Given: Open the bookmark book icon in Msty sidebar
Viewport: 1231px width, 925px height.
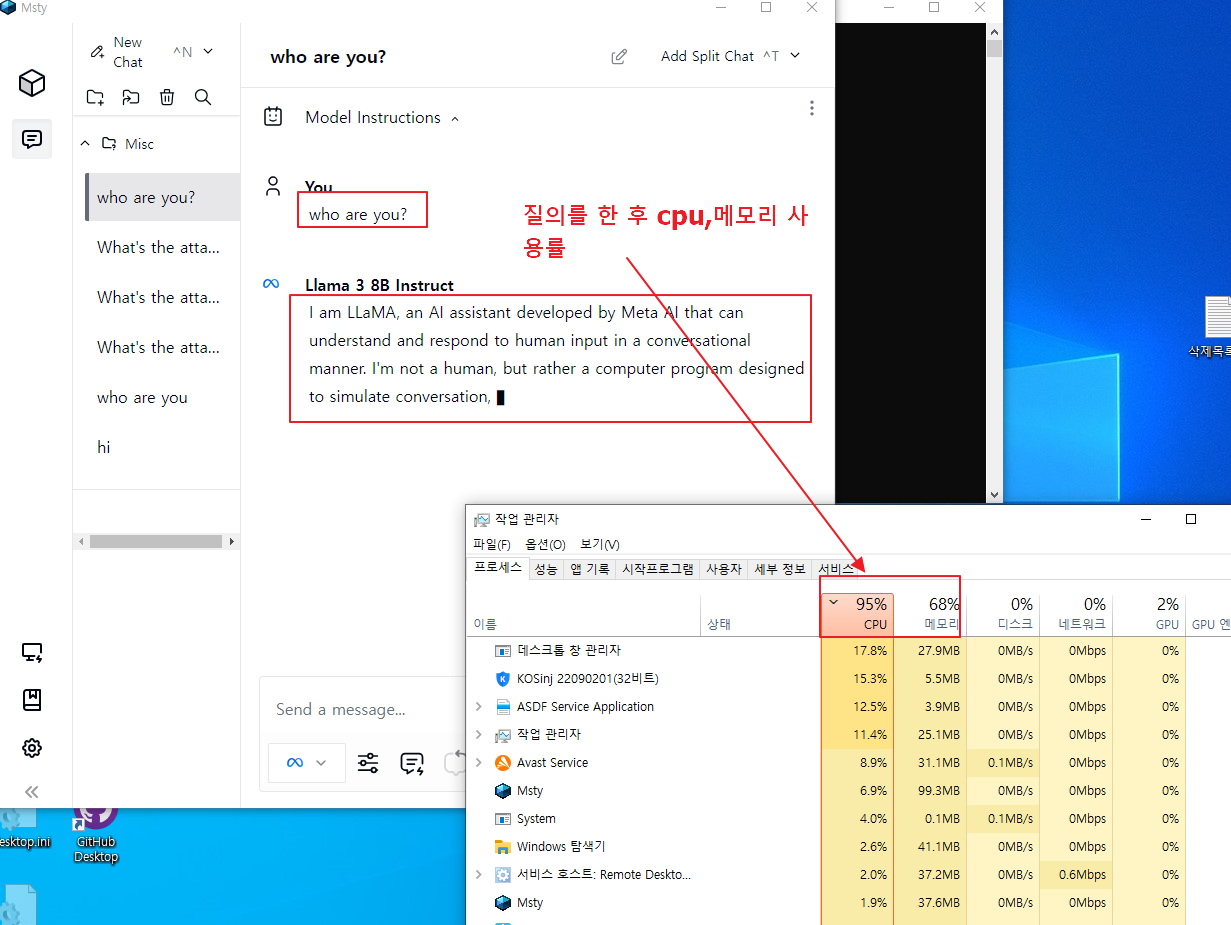Looking at the screenshot, I should 32,700.
